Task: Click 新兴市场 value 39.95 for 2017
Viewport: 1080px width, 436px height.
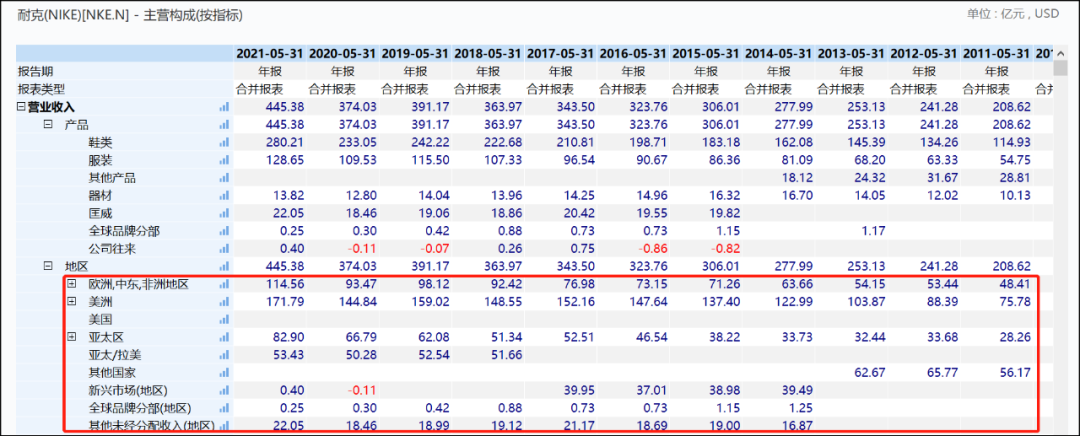Action: [x=578, y=391]
